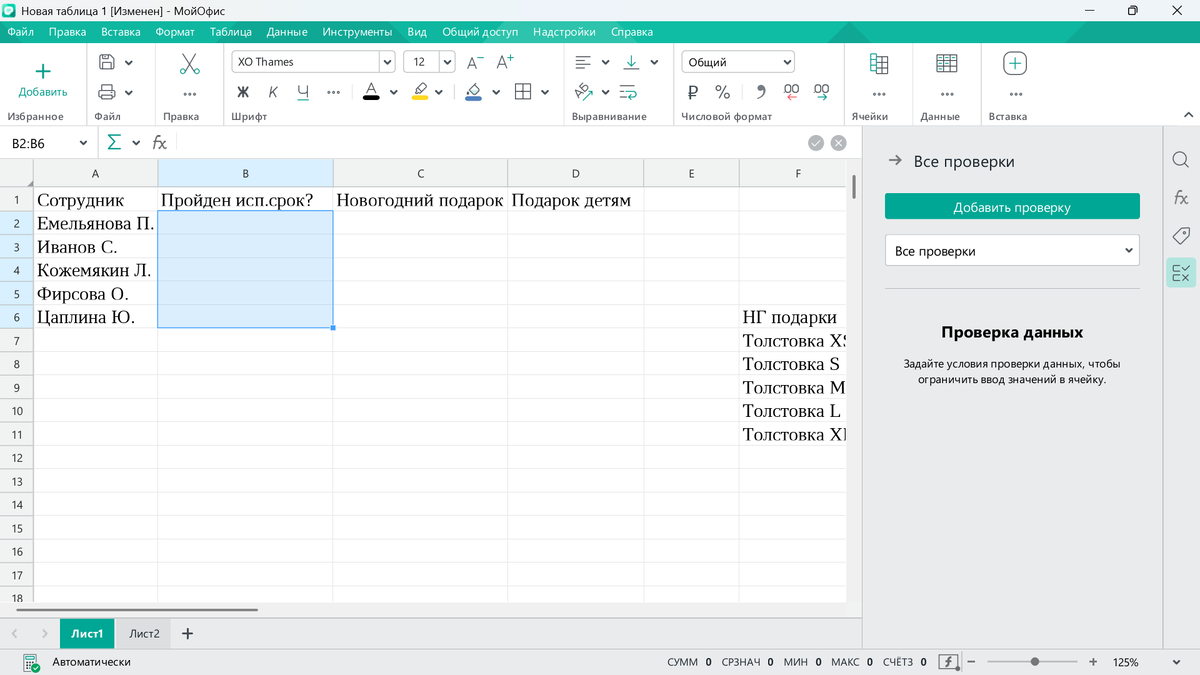Expand Sum functions dropdown arrow
Screen dimensions: 1200x675
point(136,143)
